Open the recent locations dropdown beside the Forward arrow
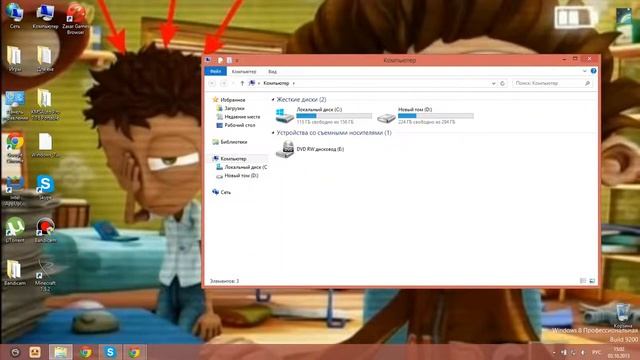Viewport: 640px width, 360px height. [x=233, y=83]
